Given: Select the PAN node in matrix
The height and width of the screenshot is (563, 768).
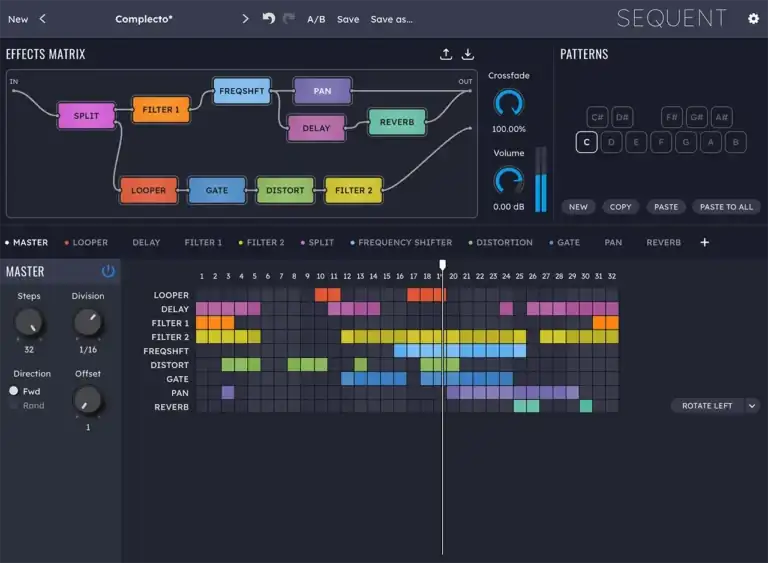Looking at the screenshot, I should pyautogui.click(x=322, y=91).
